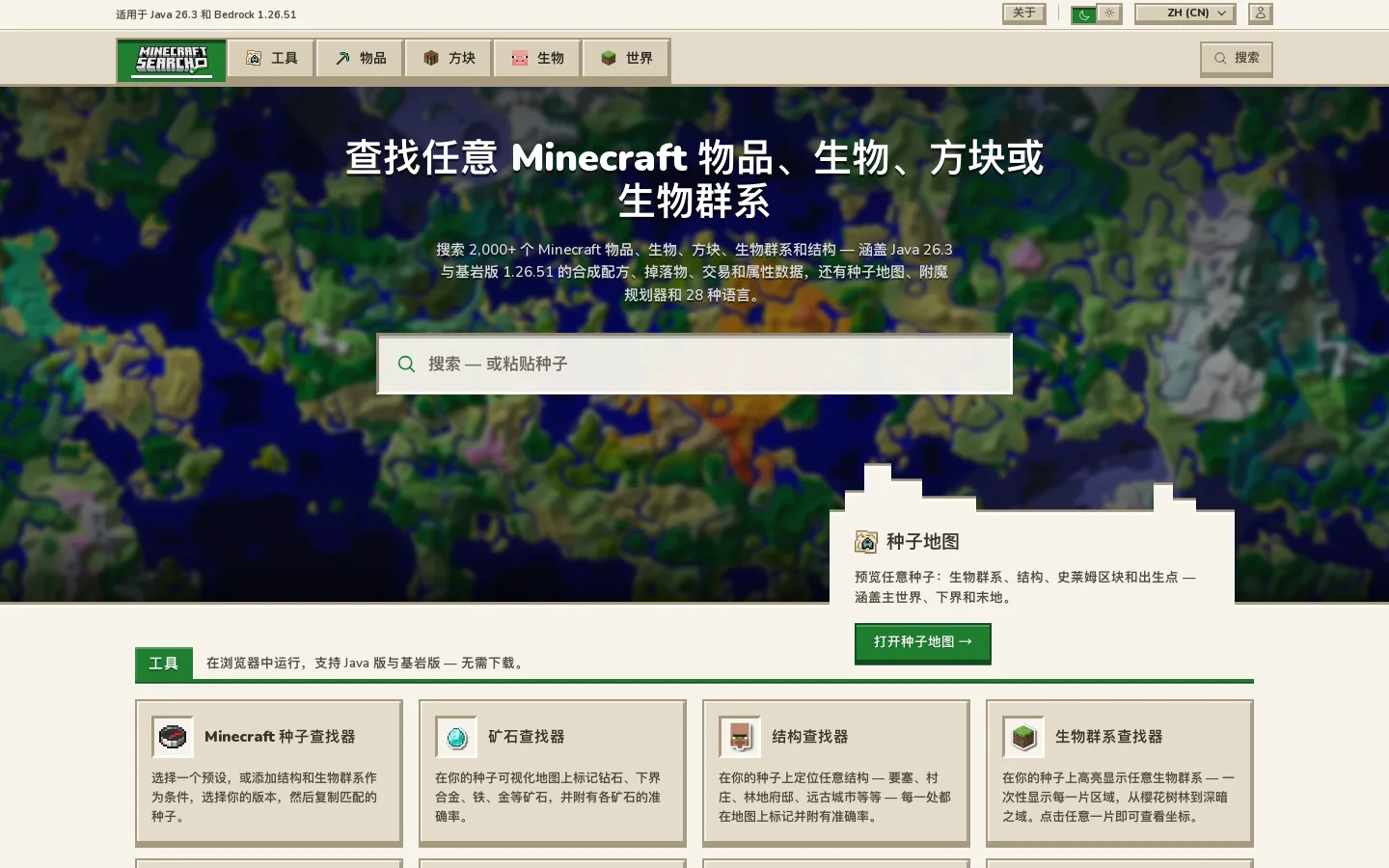This screenshot has width=1389, height=868.
Task: Open the 物品 navigation tab
Action: click(361, 59)
